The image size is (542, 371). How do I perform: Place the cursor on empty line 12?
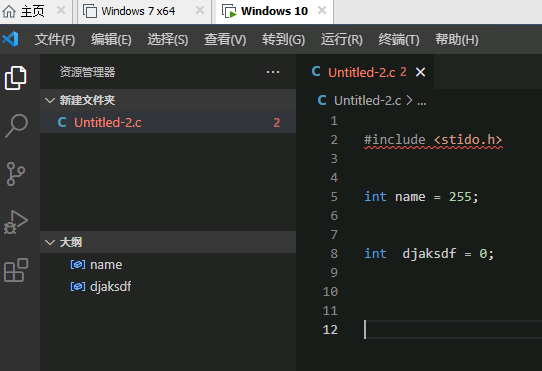453,330
